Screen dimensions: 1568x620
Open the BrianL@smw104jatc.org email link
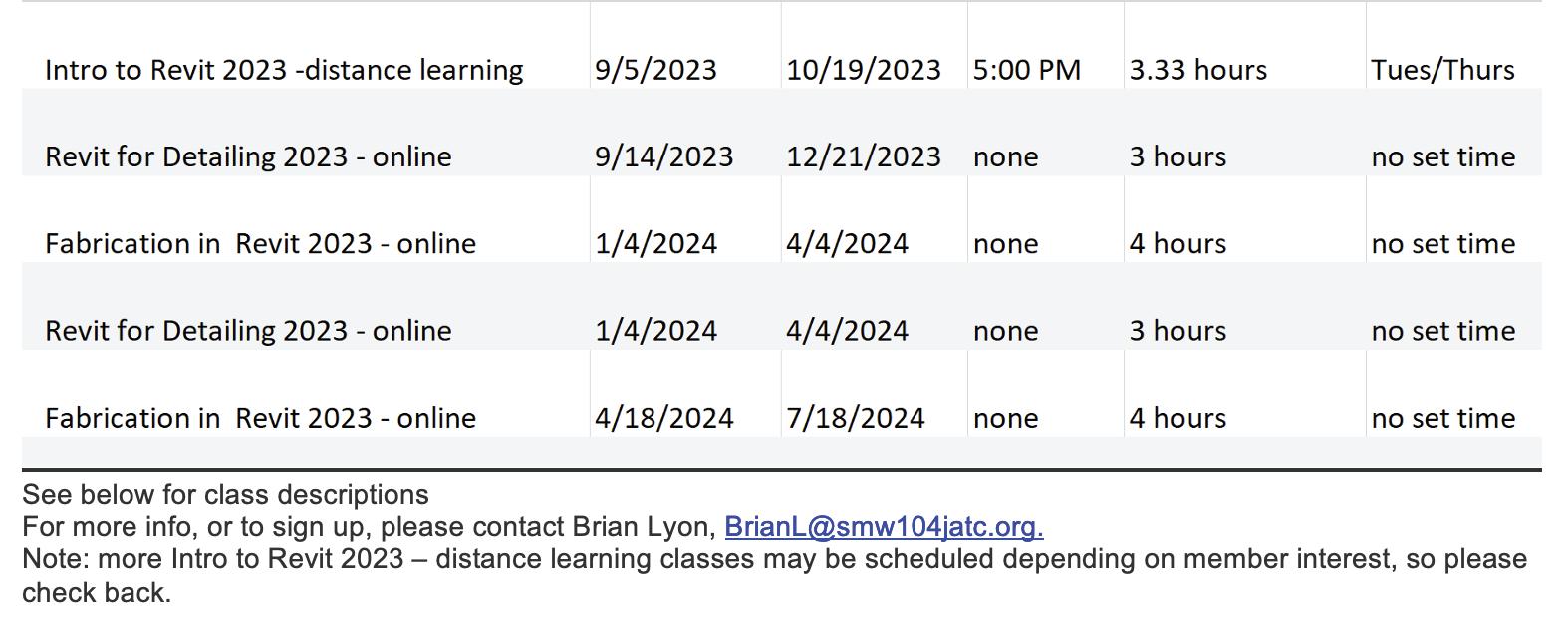[883, 526]
